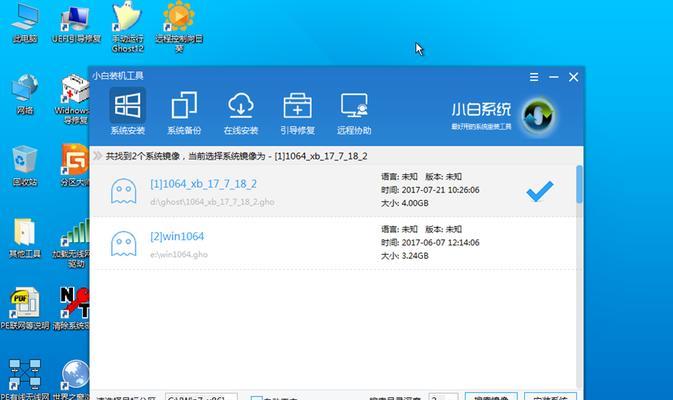Image resolution: width=673 pixels, height=400 pixels.
Task: Click the timestamp 2017-06-07 12:14:06
Action: coord(440,242)
